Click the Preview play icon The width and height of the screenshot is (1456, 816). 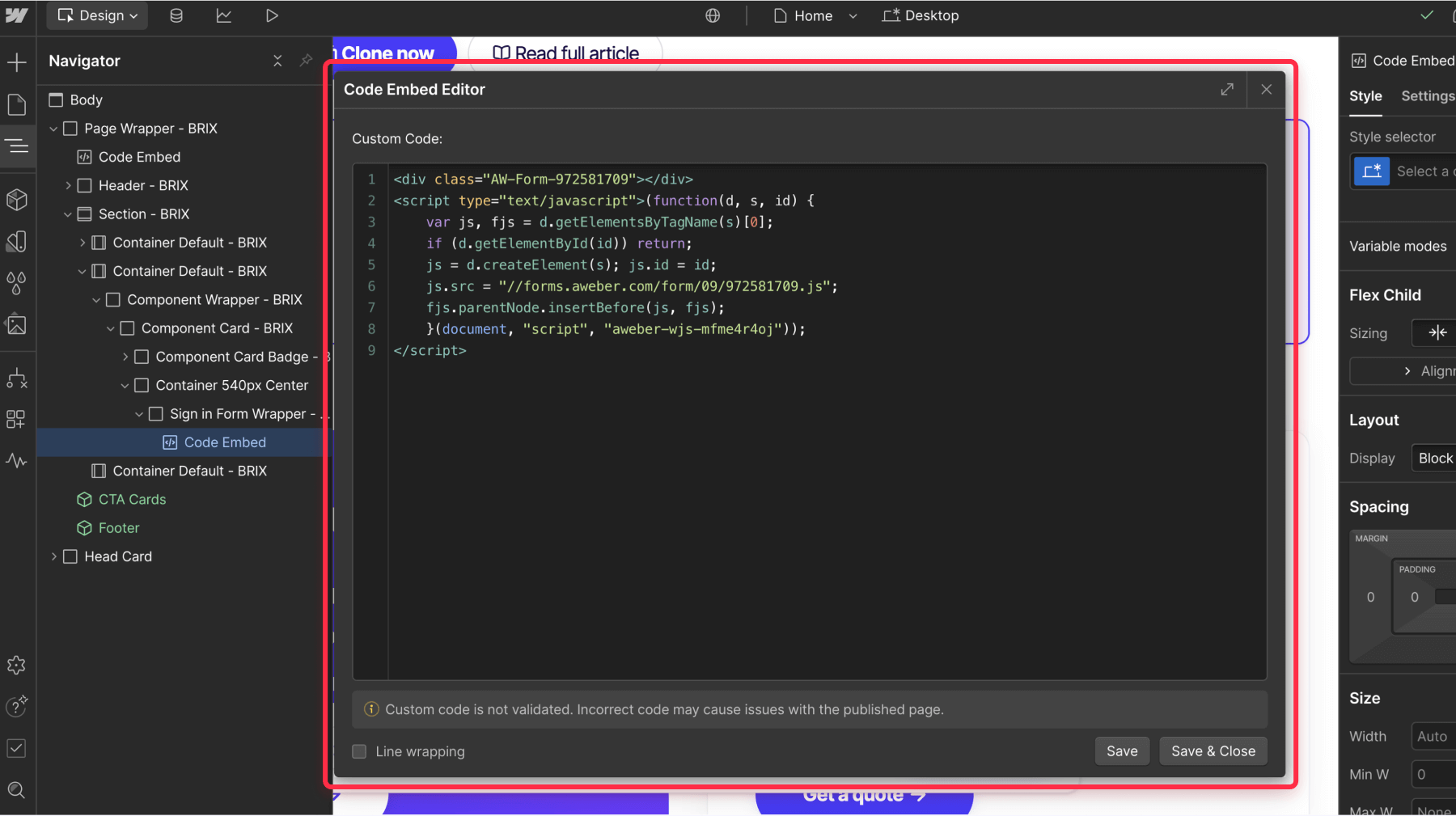point(272,15)
